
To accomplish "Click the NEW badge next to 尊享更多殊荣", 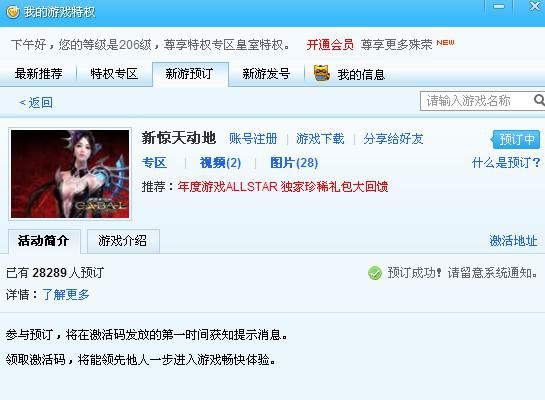I will 445,42.
